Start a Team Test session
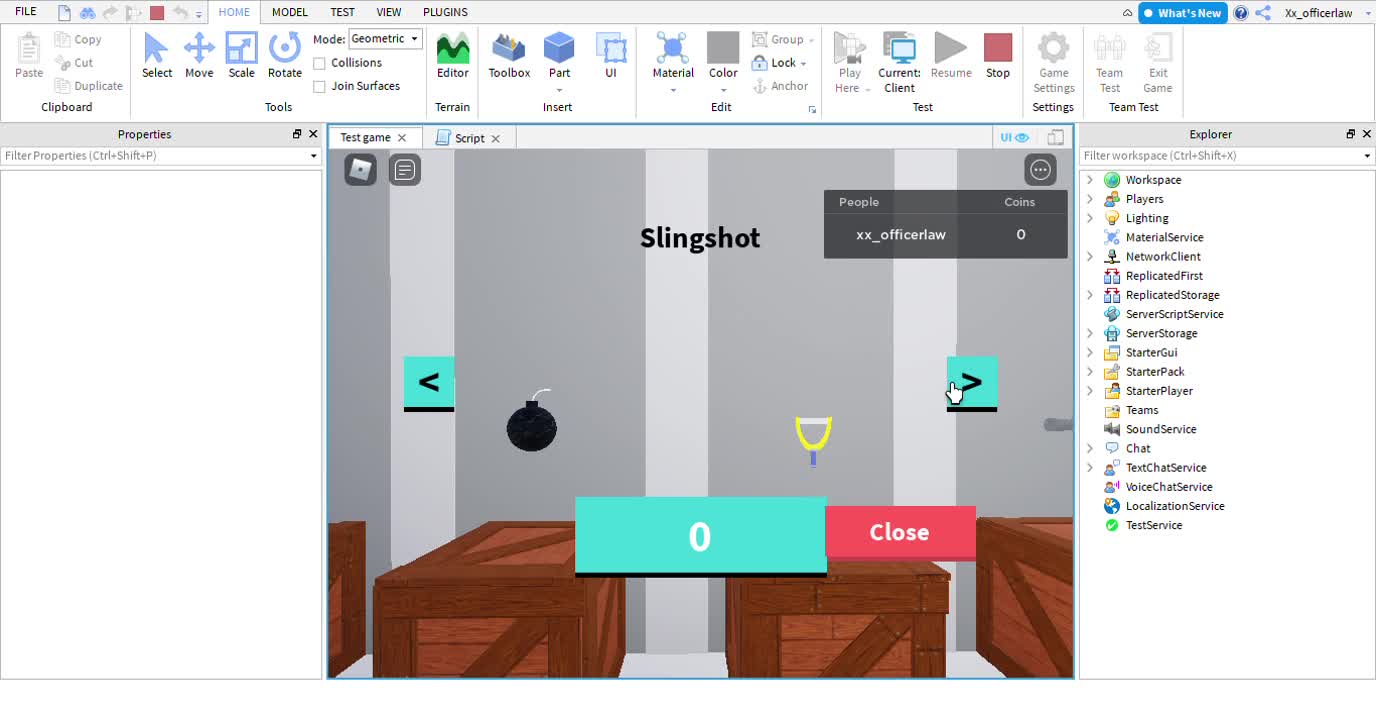 coord(1109,60)
